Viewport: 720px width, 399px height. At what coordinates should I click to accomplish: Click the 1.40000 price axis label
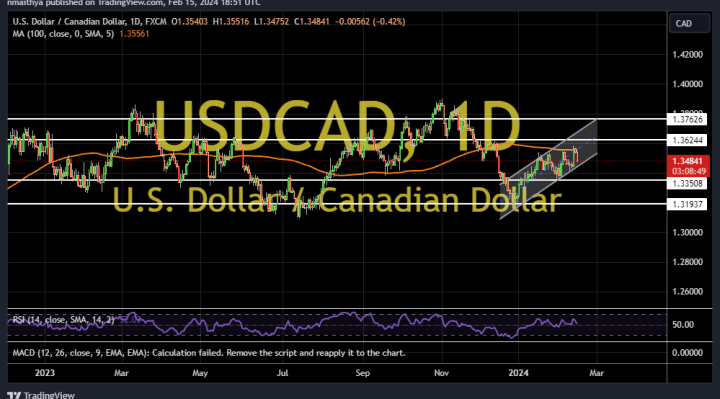pyautogui.click(x=687, y=84)
